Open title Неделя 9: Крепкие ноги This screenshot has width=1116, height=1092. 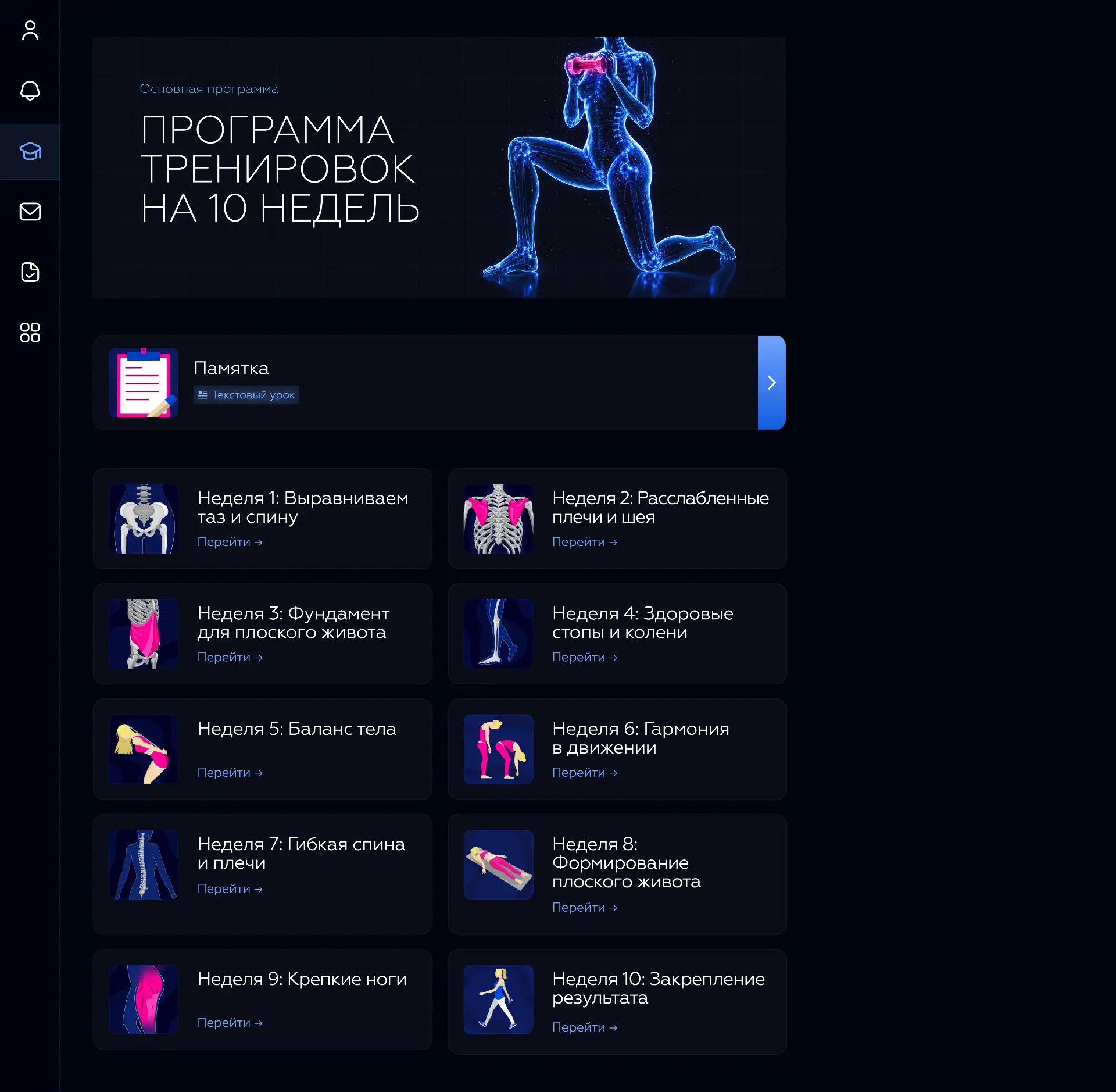(302, 979)
